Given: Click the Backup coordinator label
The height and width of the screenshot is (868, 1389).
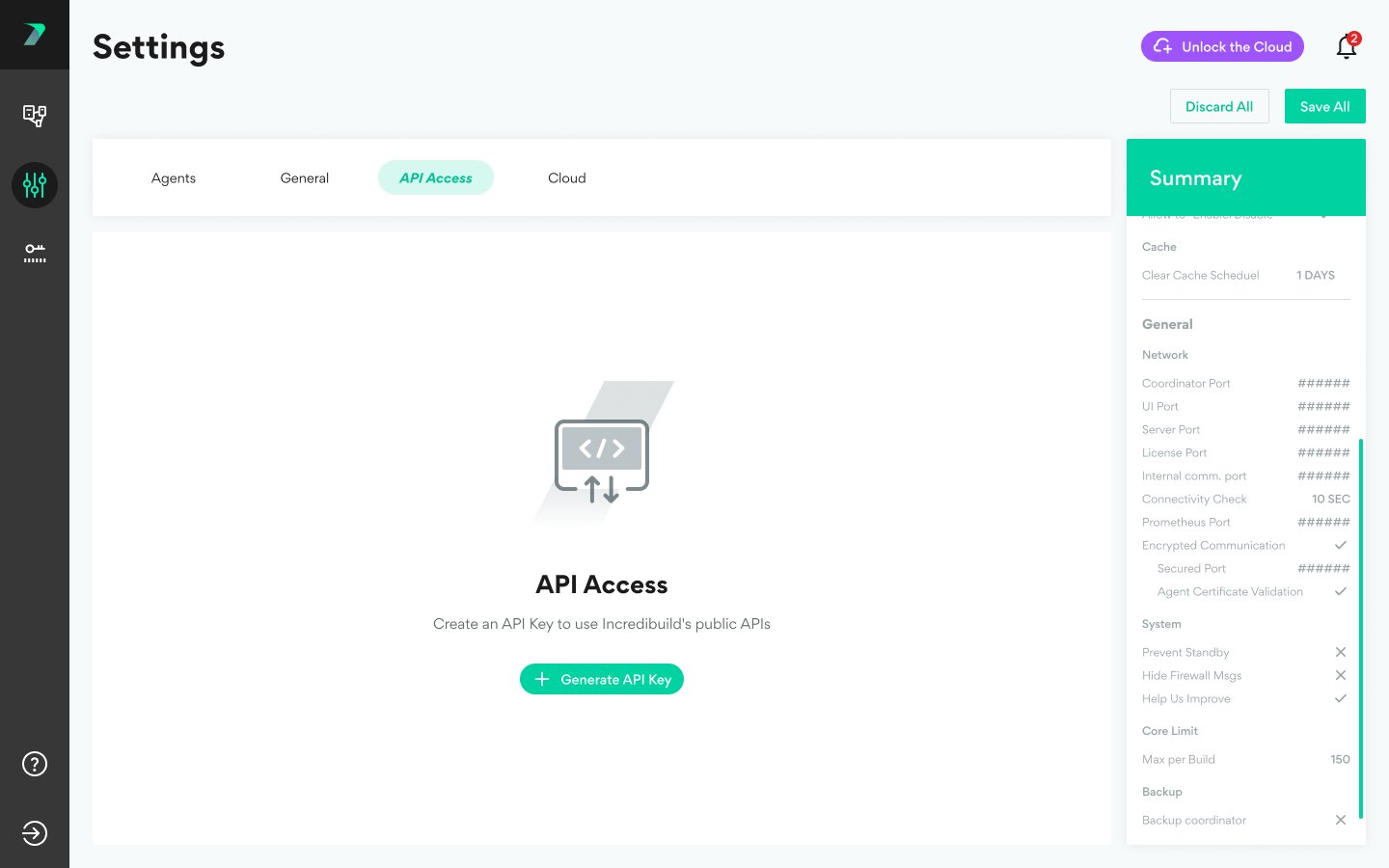Looking at the screenshot, I should [x=1194, y=820].
